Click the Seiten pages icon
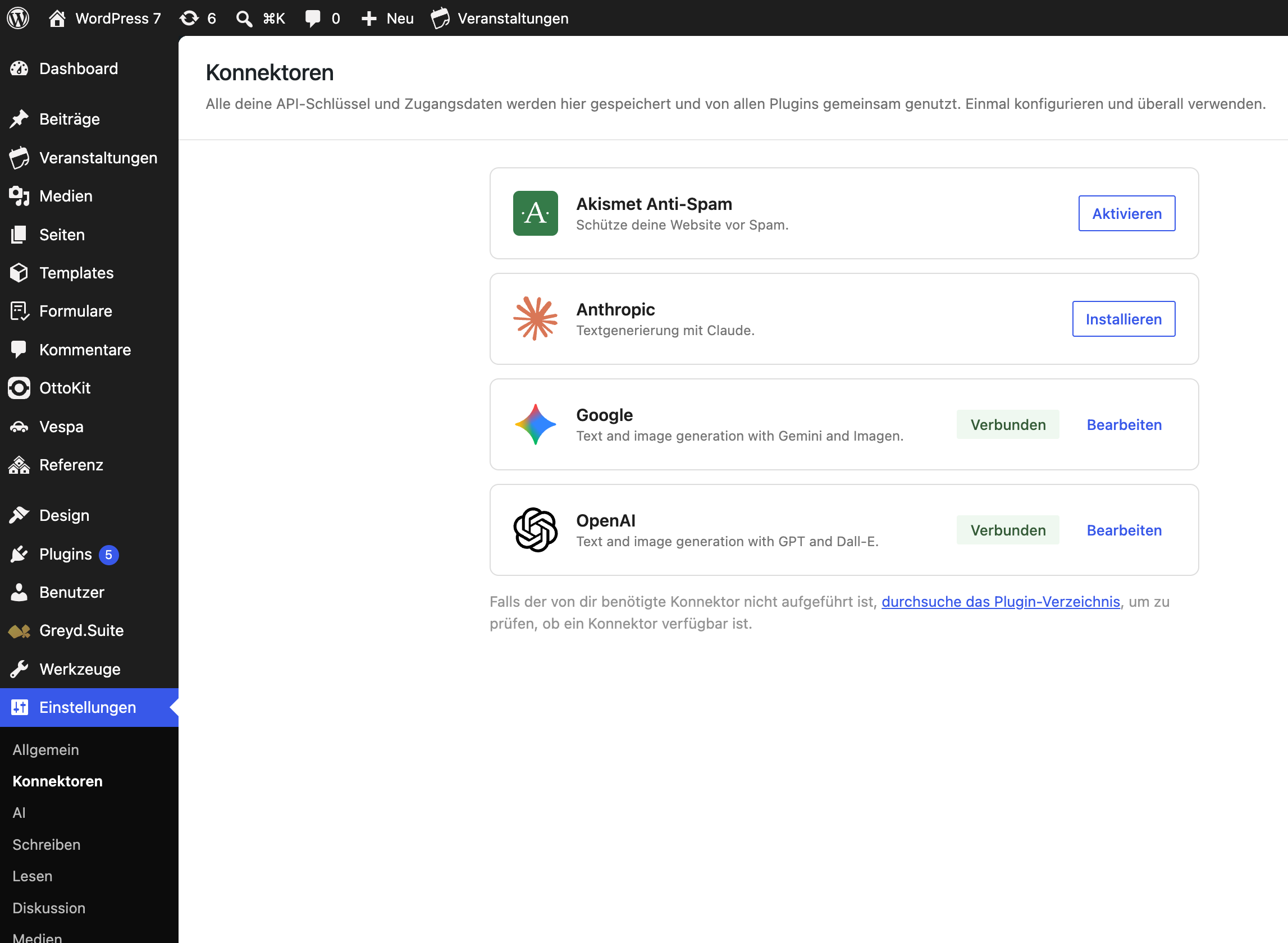 click(20, 234)
